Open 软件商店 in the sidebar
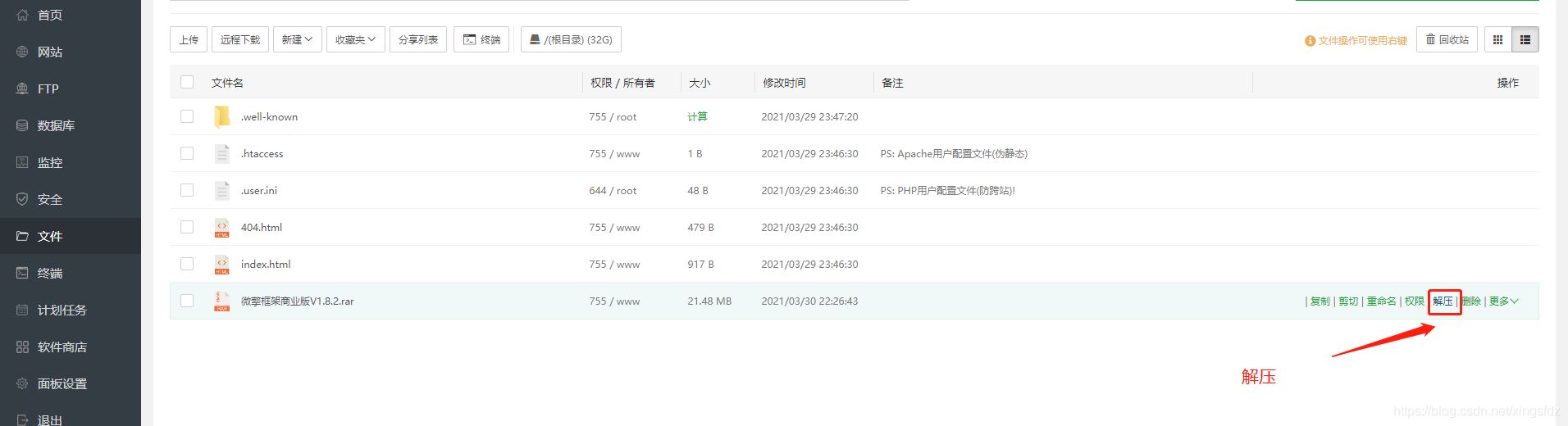 point(62,347)
